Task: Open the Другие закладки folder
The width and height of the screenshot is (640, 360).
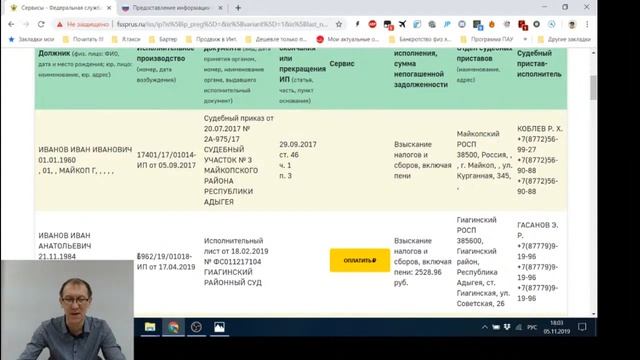Action: click(564, 39)
